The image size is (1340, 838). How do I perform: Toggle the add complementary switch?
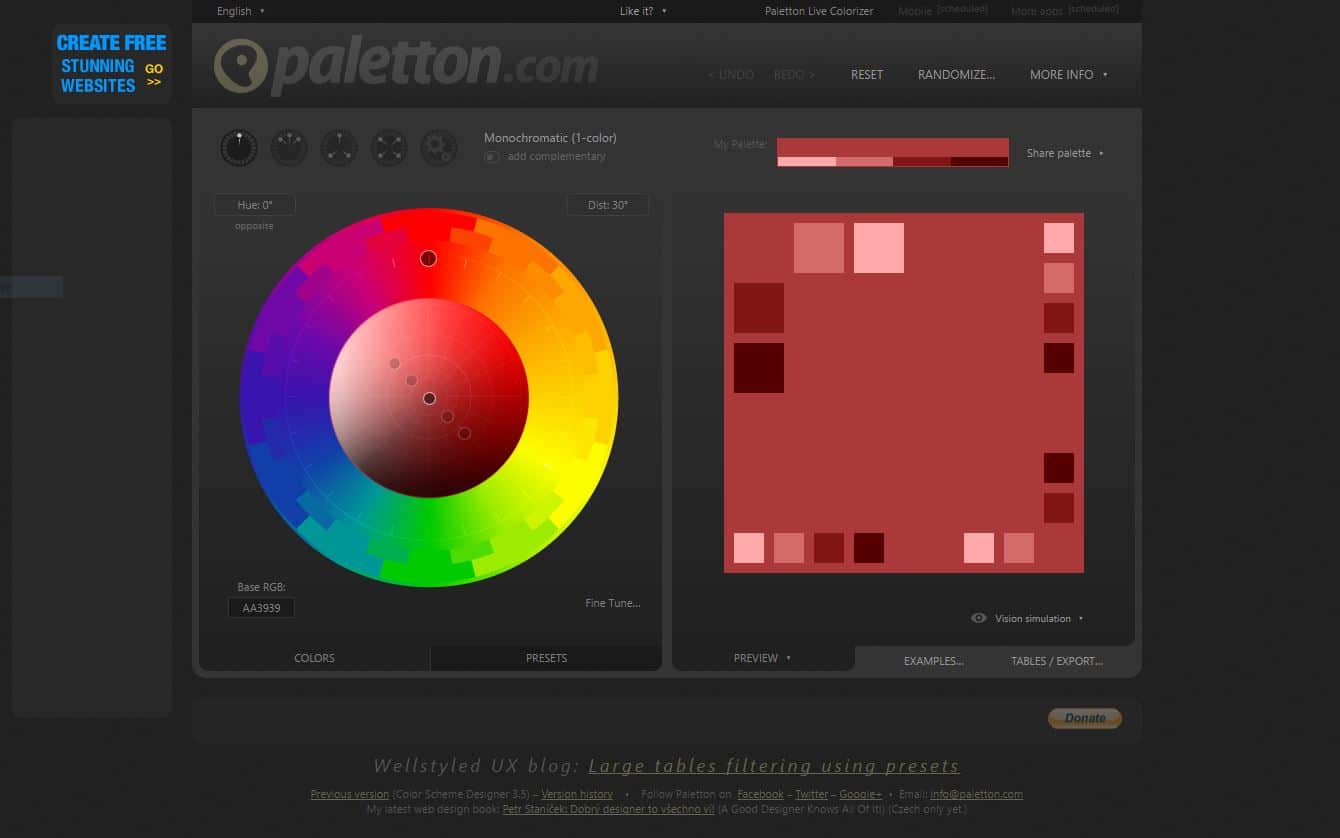(x=492, y=157)
